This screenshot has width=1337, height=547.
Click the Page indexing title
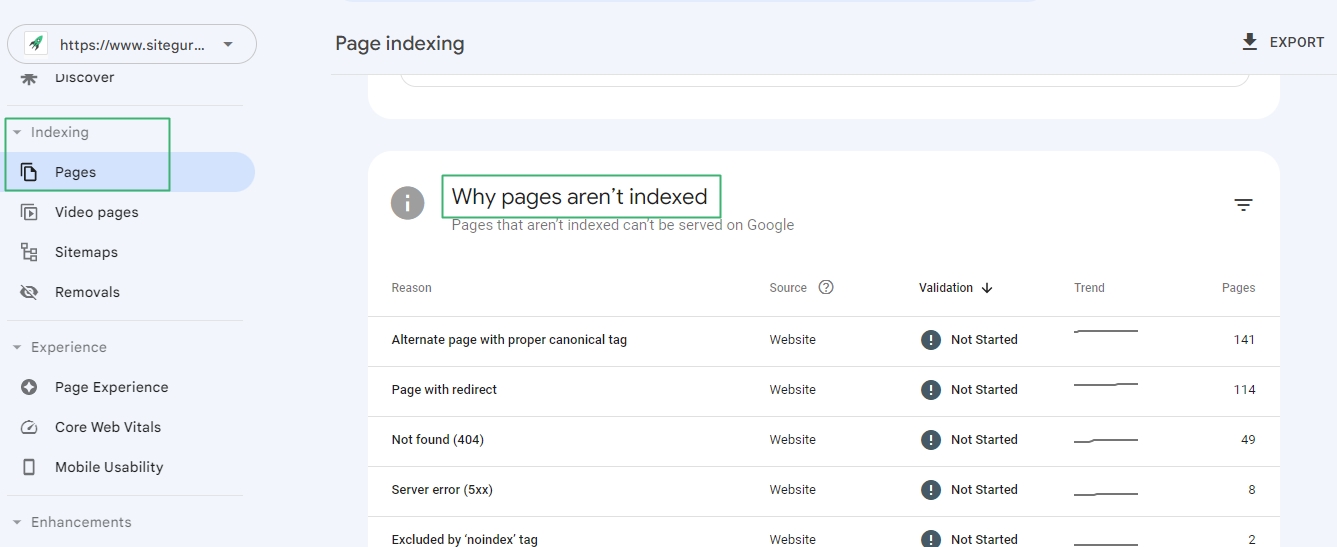(400, 43)
